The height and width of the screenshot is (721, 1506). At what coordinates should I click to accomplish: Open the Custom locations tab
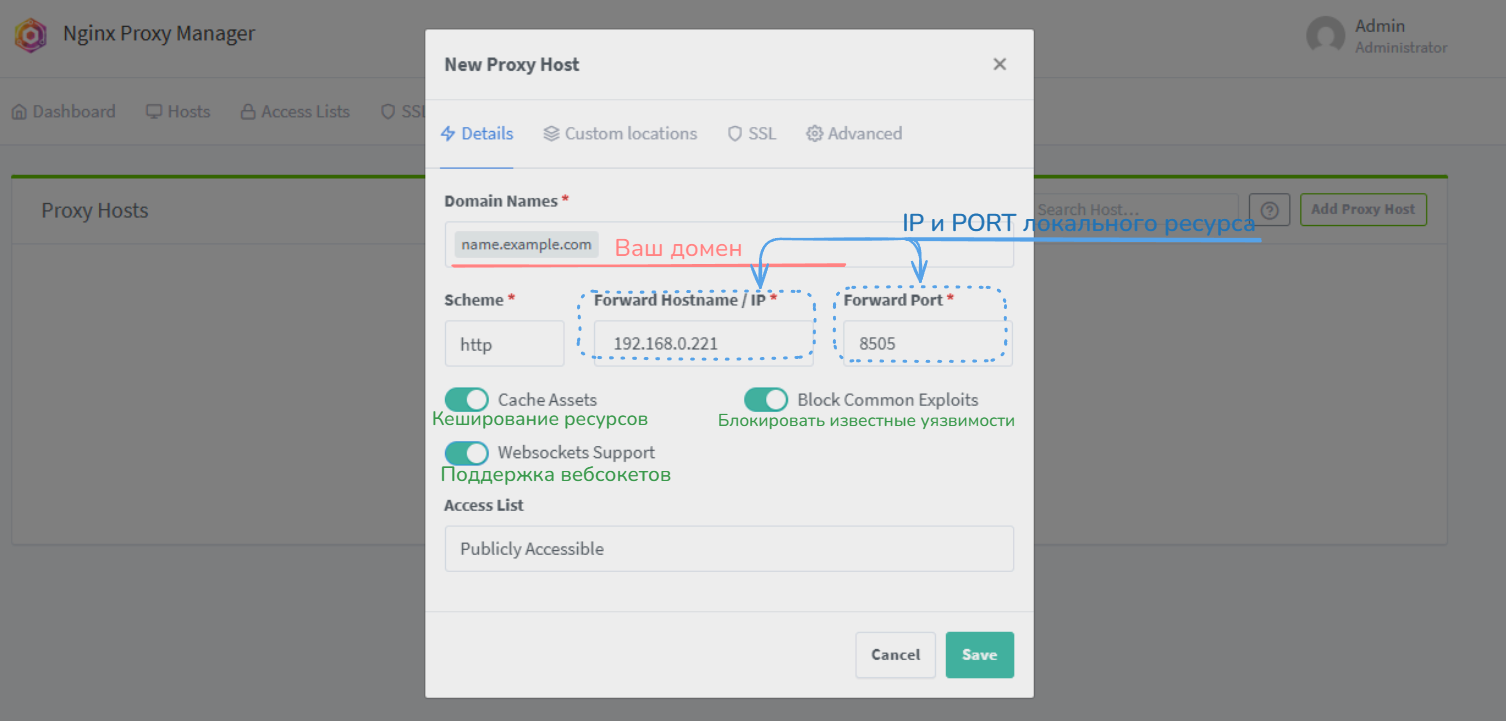coord(620,134)
